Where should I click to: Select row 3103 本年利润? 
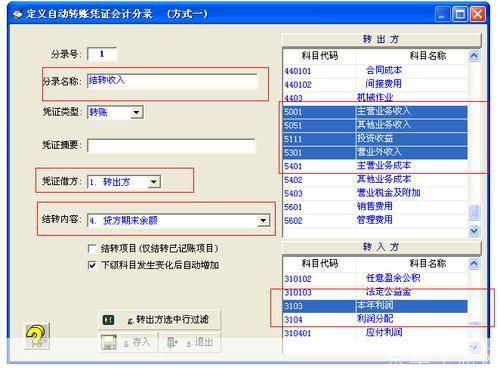pyautogui.click(x=375, y=306)
